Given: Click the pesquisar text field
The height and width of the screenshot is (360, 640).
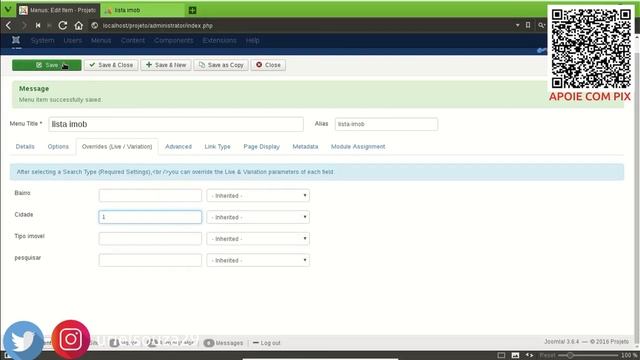Looking at the screenshot, I should pos(150,260).
